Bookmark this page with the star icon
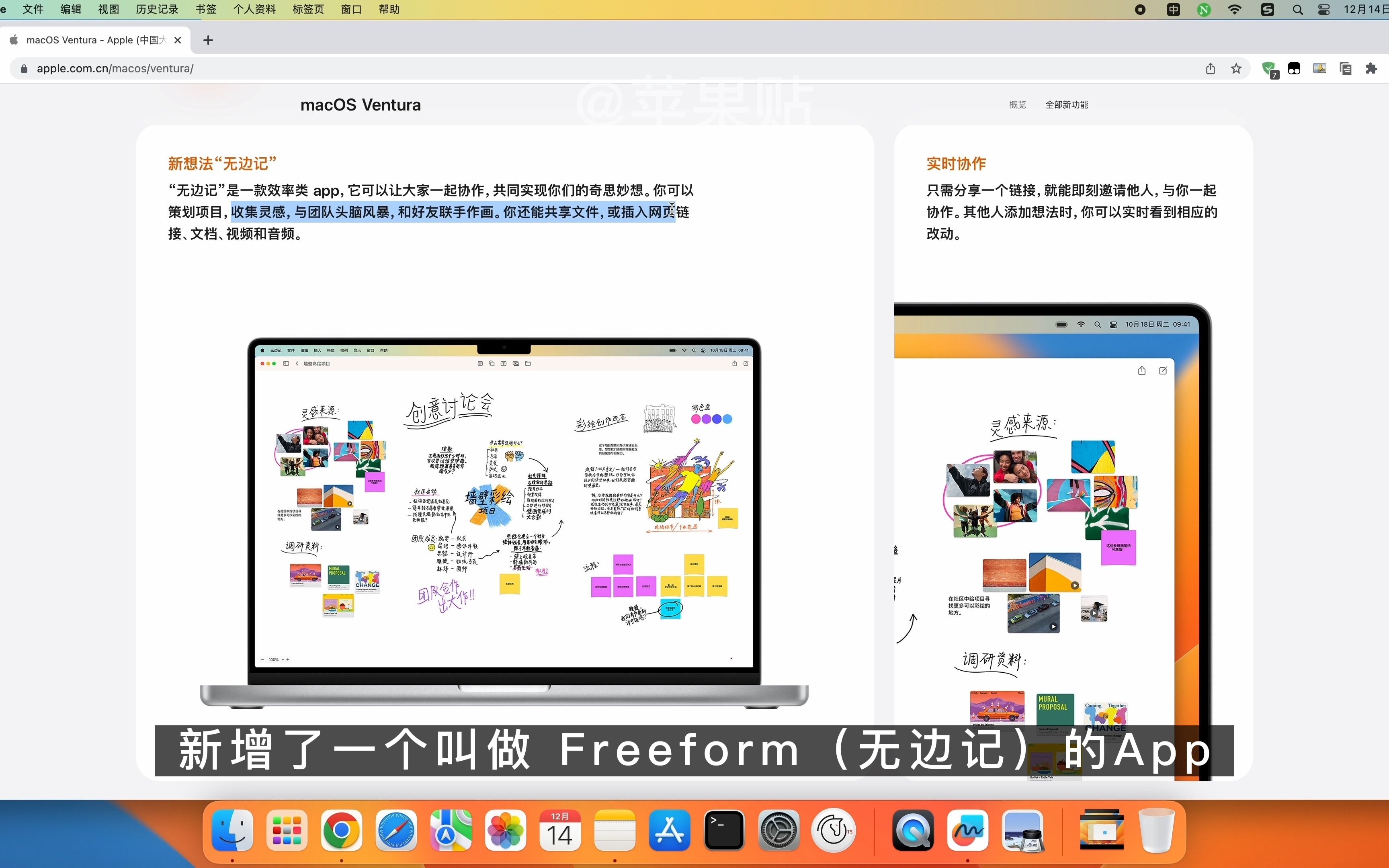Viewport: 1389px width, 868px height. point(1236,69)
